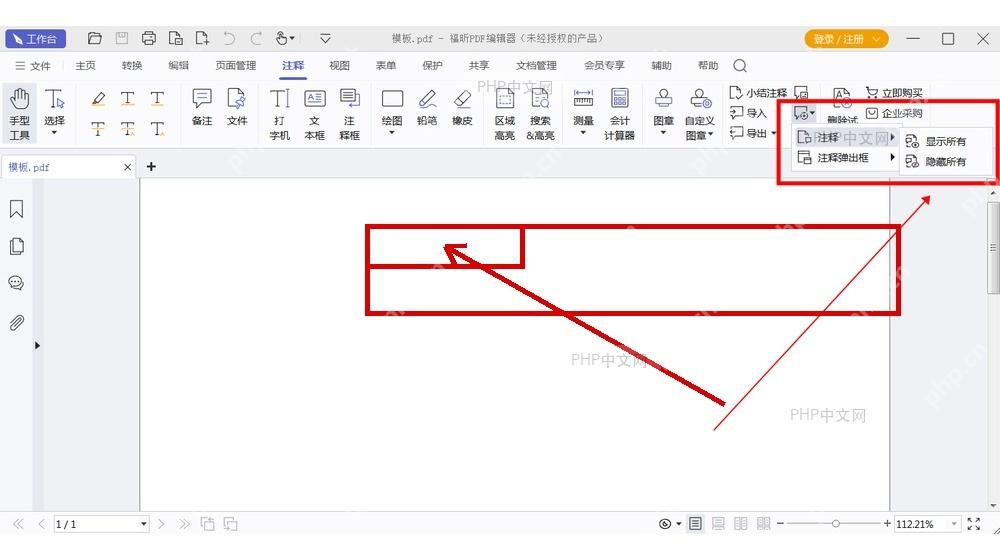
Task: Open the zoom level 112.21% dropdown
Action: (x=954, y=524)
